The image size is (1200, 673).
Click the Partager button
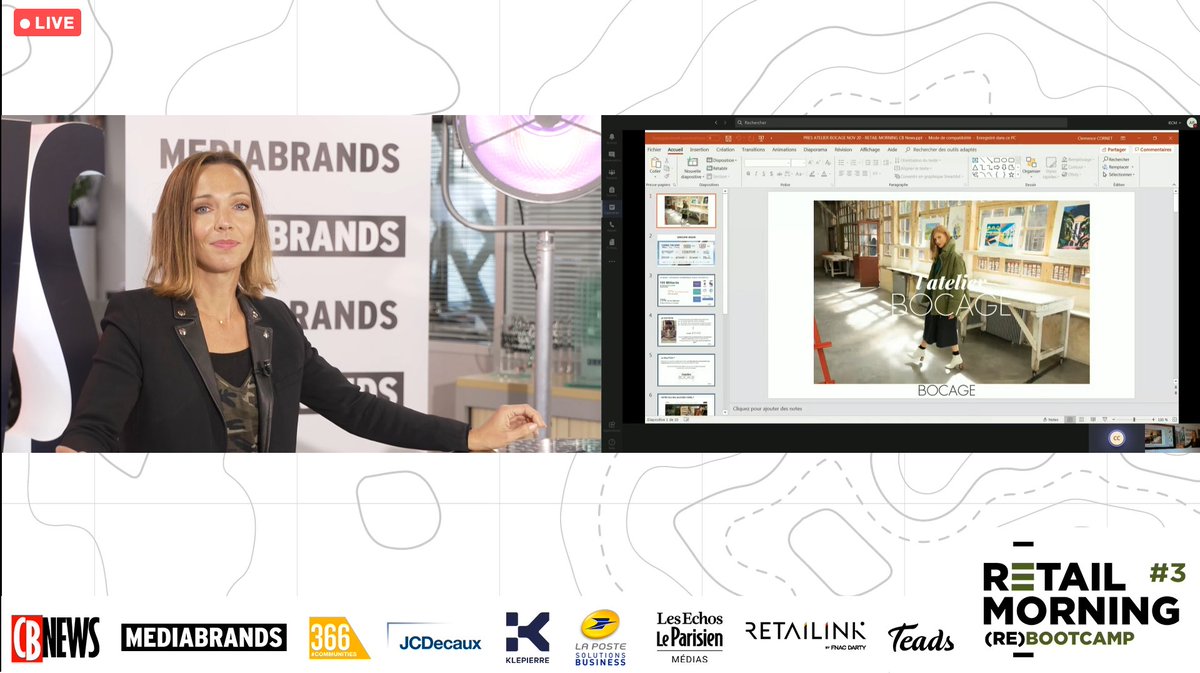coord(1114,149)
